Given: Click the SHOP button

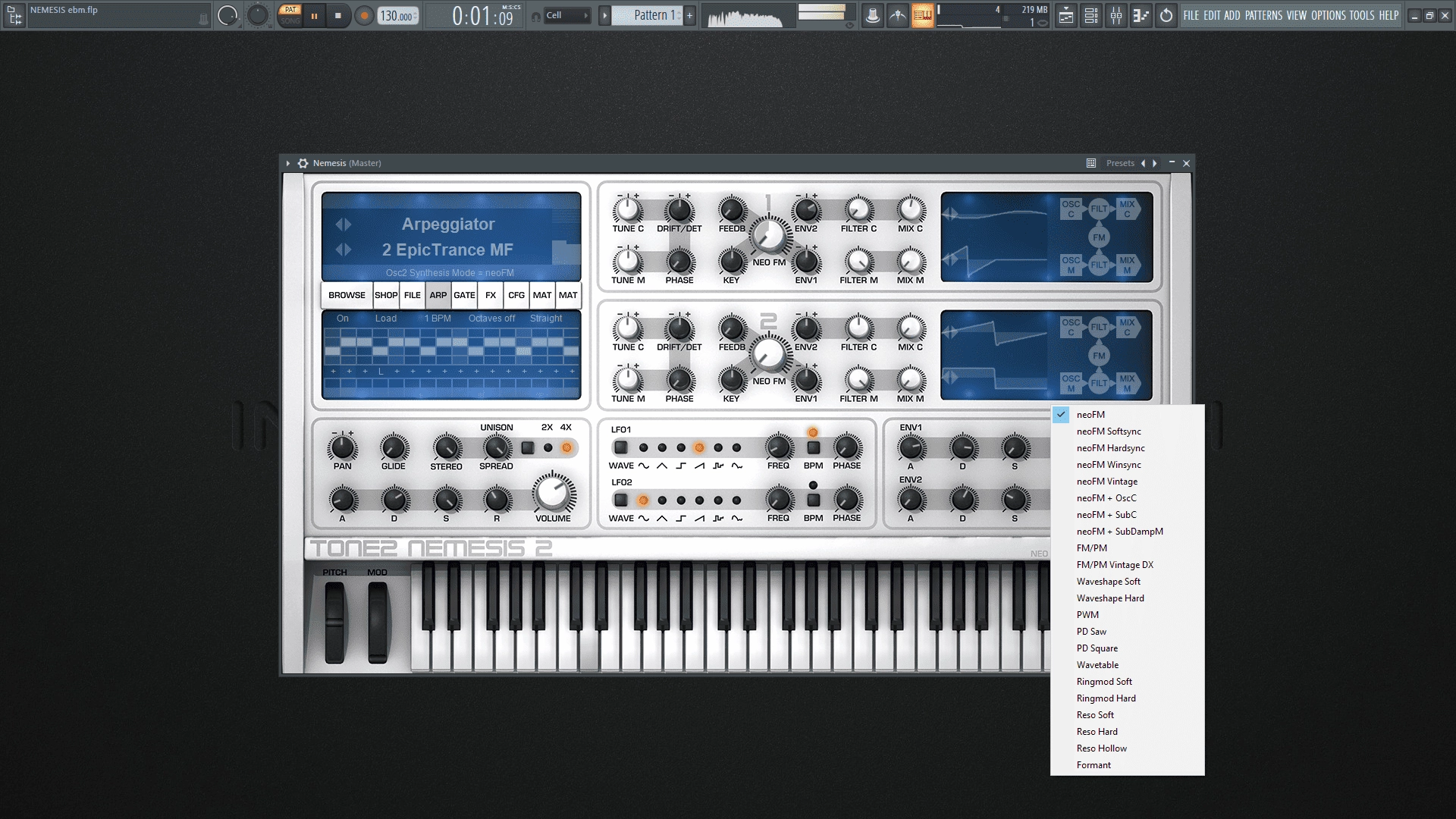Looking at the screenshot, I should (x=386, y=295).
